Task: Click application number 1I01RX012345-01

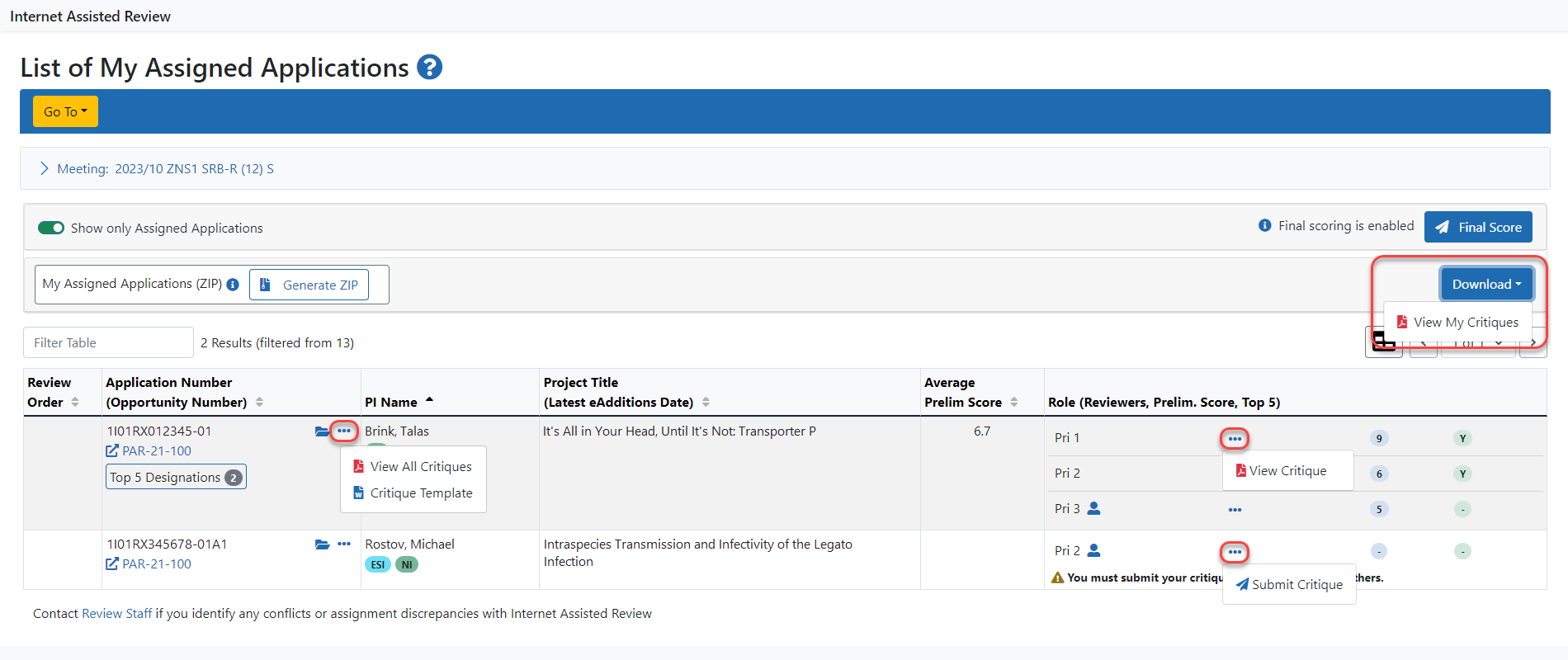Action: 159,431
